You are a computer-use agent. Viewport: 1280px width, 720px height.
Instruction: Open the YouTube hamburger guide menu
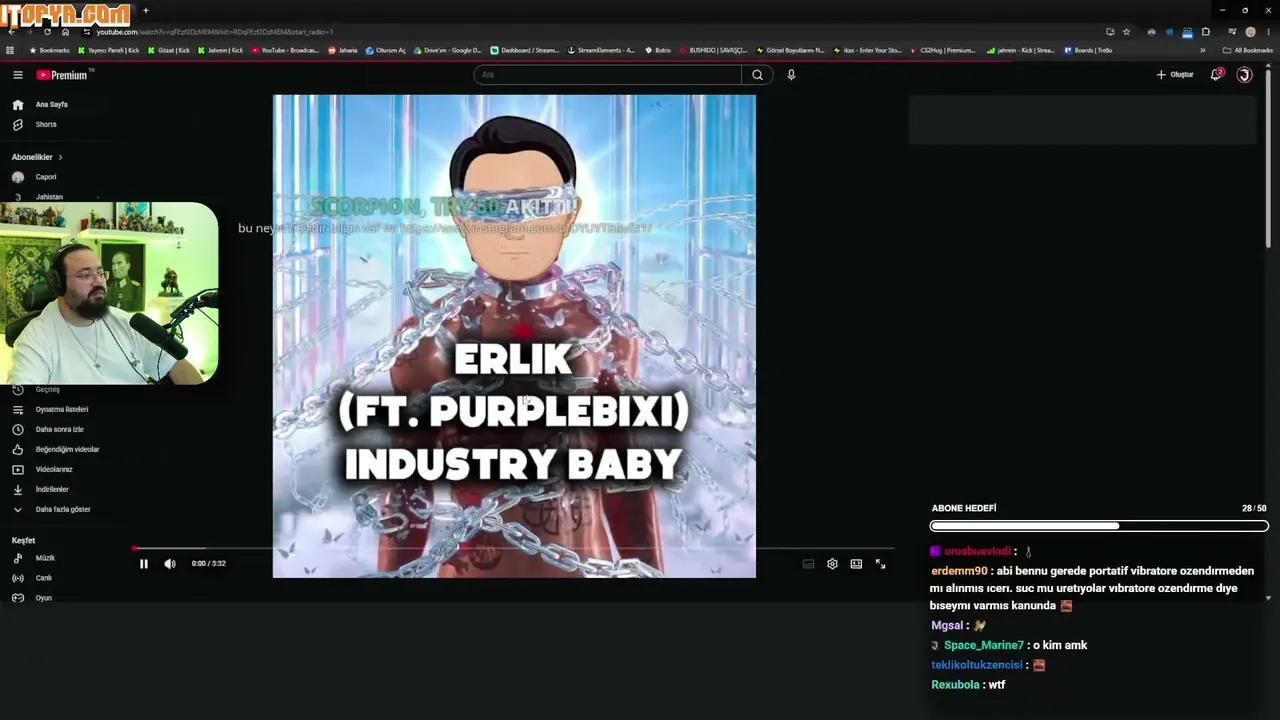(17, 75)
